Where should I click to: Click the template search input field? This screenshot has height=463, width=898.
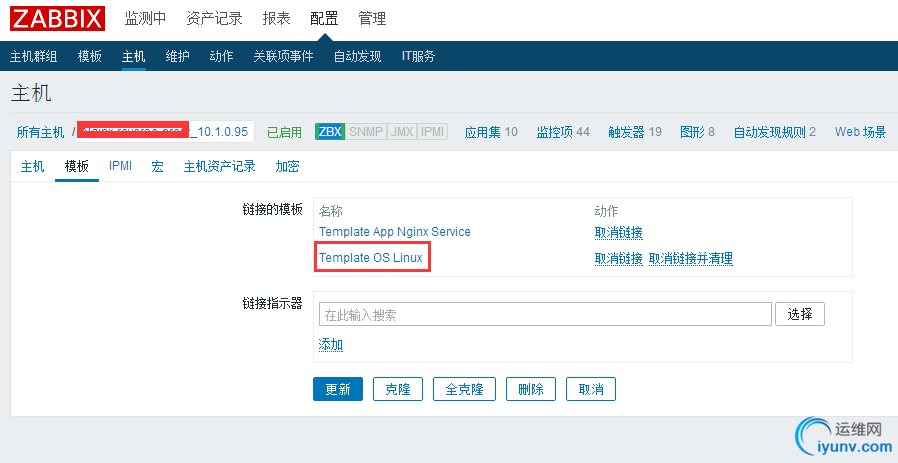pyautogui.click(x=545, y=315)
